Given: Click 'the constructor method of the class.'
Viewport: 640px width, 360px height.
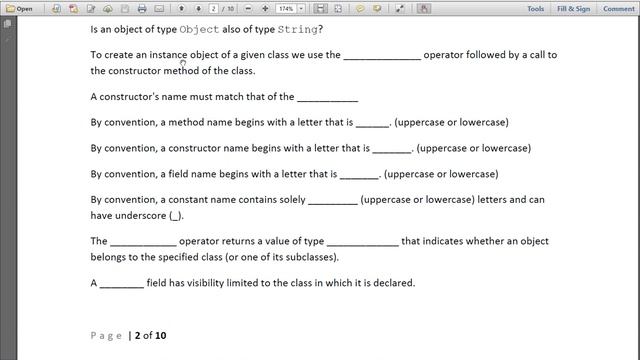Looking at the screenshot, I should [173, 71].
